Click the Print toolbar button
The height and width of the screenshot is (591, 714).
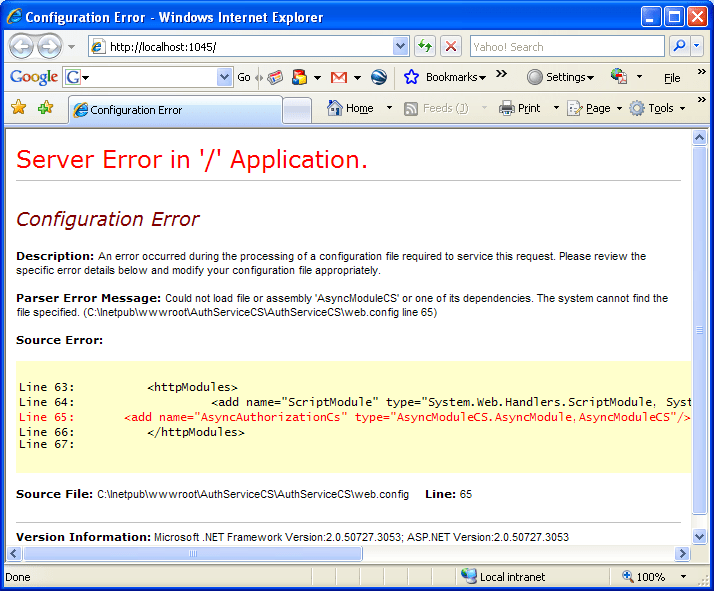520,108
